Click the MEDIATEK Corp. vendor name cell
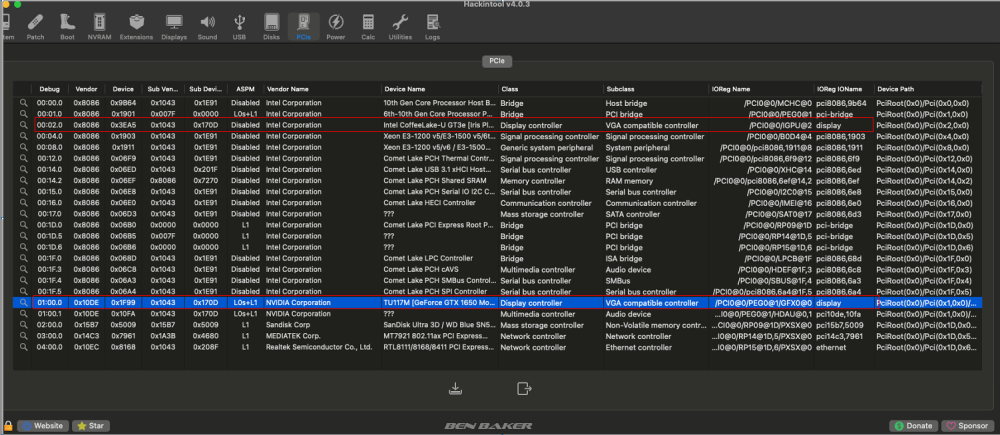The image size is (1000, 435). 295,336
